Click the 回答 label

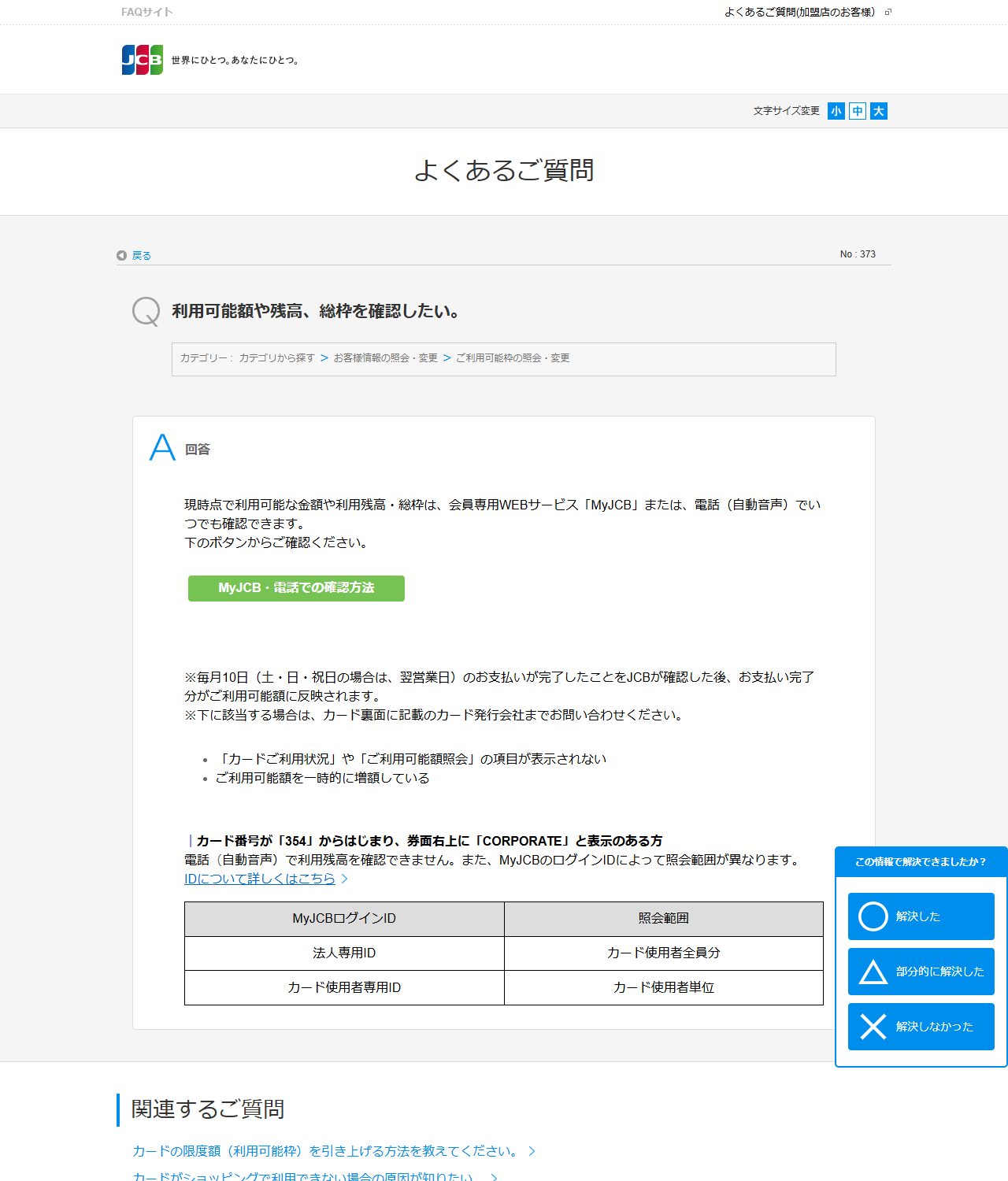198,449
